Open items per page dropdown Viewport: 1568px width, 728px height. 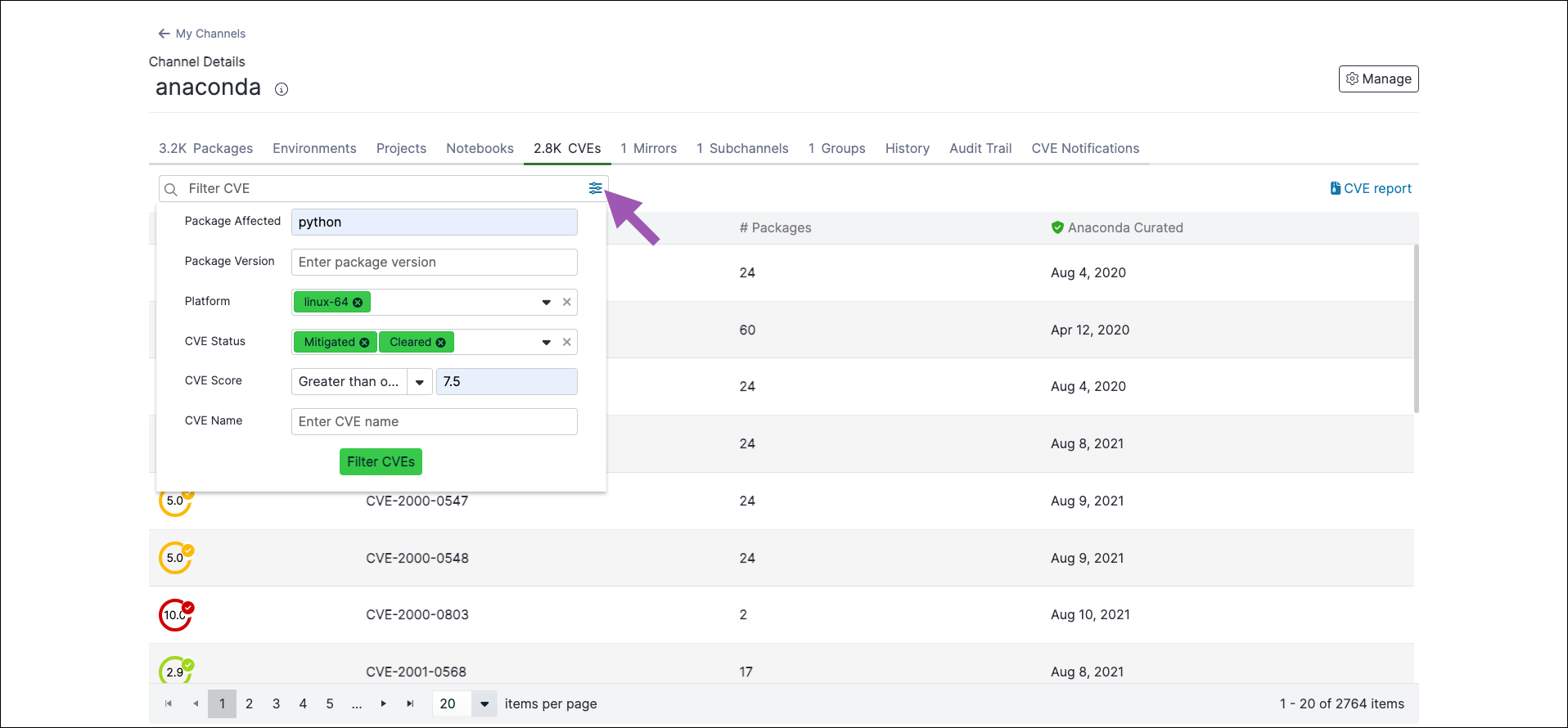[484, 703]
